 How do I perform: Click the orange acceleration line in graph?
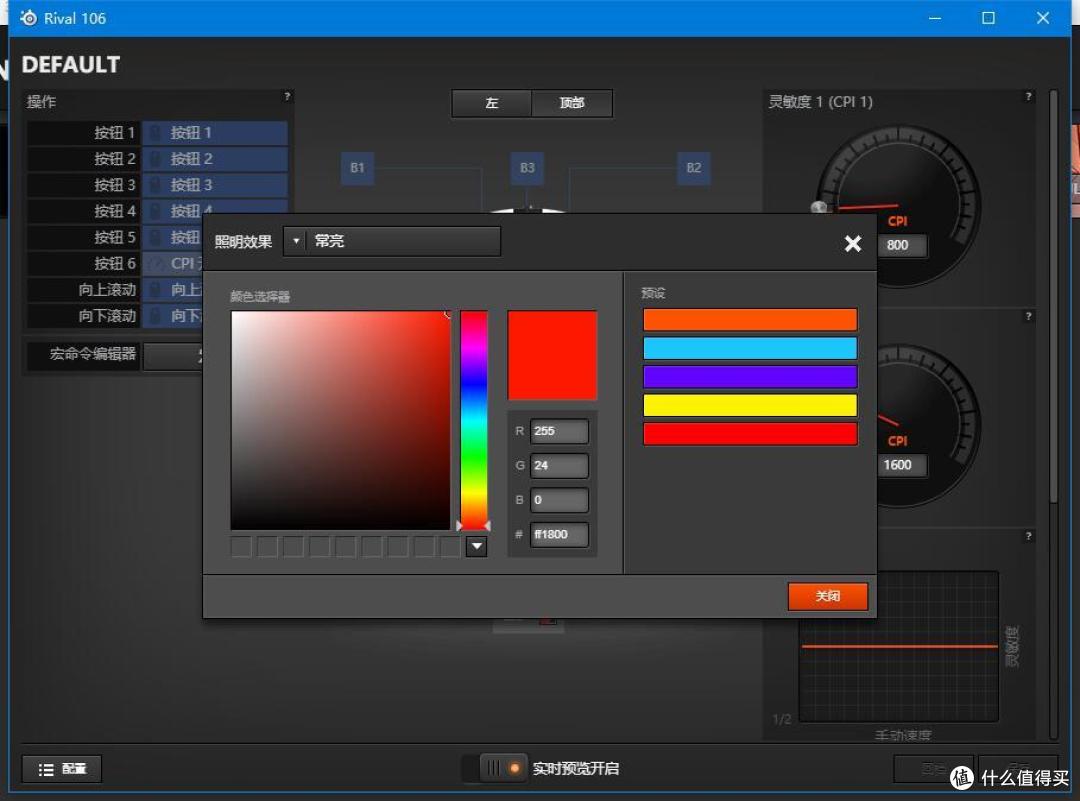tap(900, 646)
